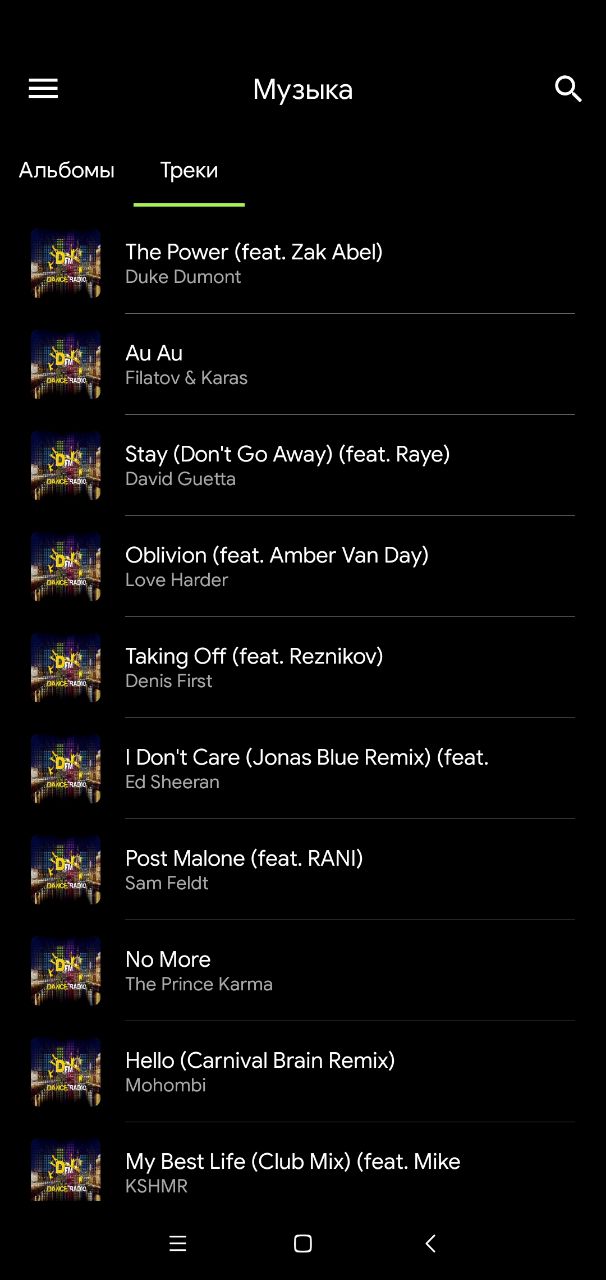Open the hamburger navigation menu
606x1280 pixels.
[x=43, y=89]
